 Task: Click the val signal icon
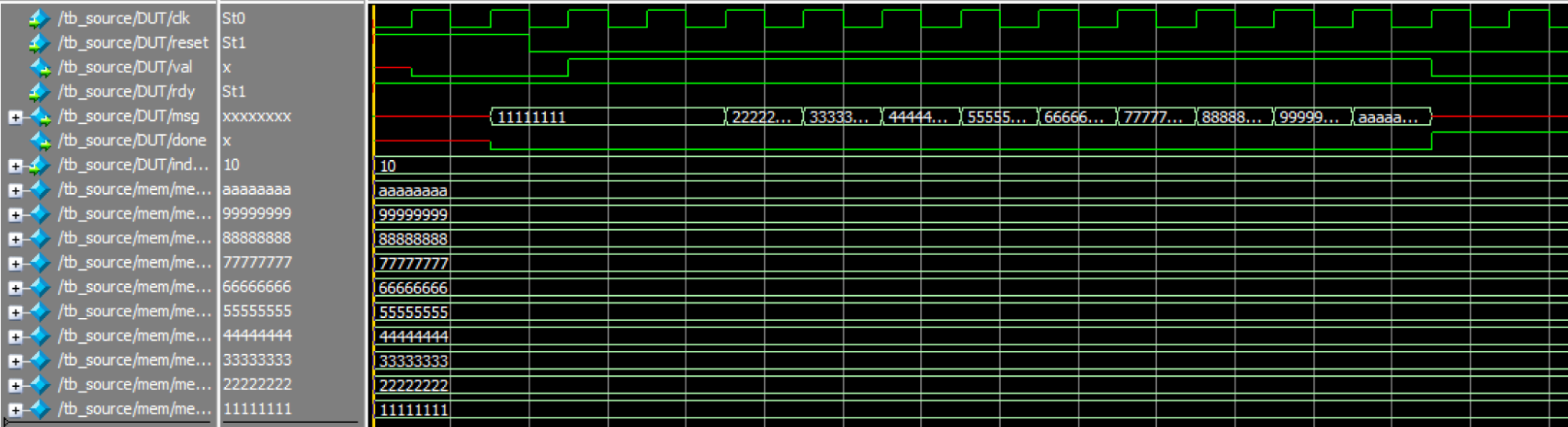click(40, 68)
